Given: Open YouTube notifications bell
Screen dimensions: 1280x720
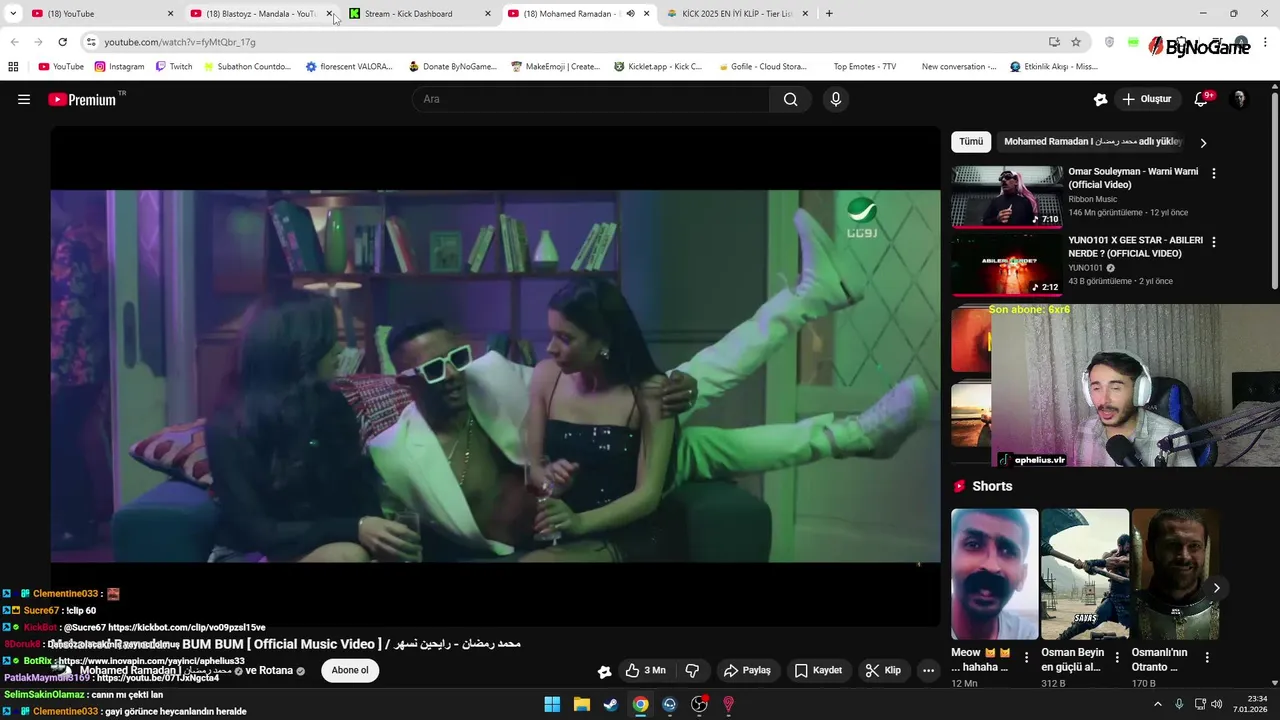Looking at the screenshot, I should coord(1202,99).
